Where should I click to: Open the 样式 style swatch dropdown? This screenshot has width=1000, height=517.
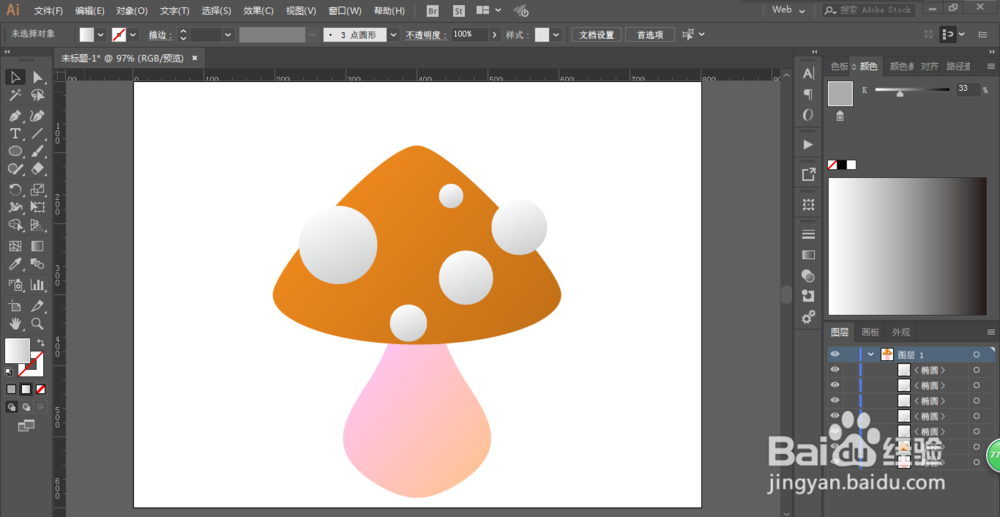[557, 35]
